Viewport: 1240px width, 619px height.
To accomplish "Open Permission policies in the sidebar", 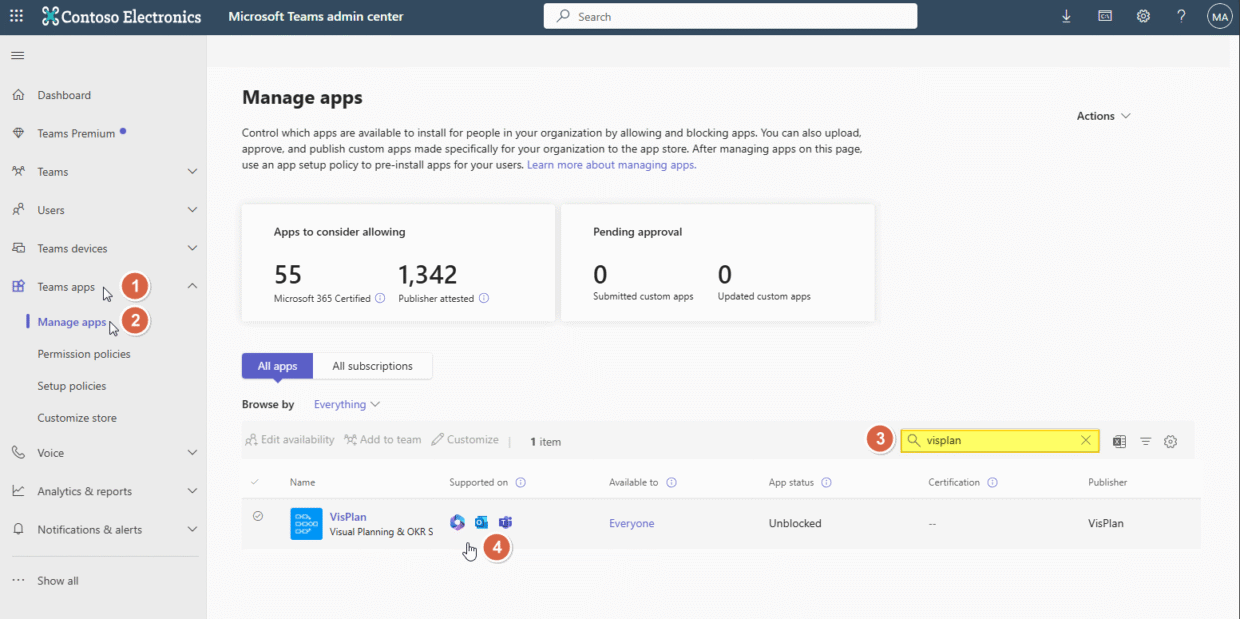I will pos(84,353).
